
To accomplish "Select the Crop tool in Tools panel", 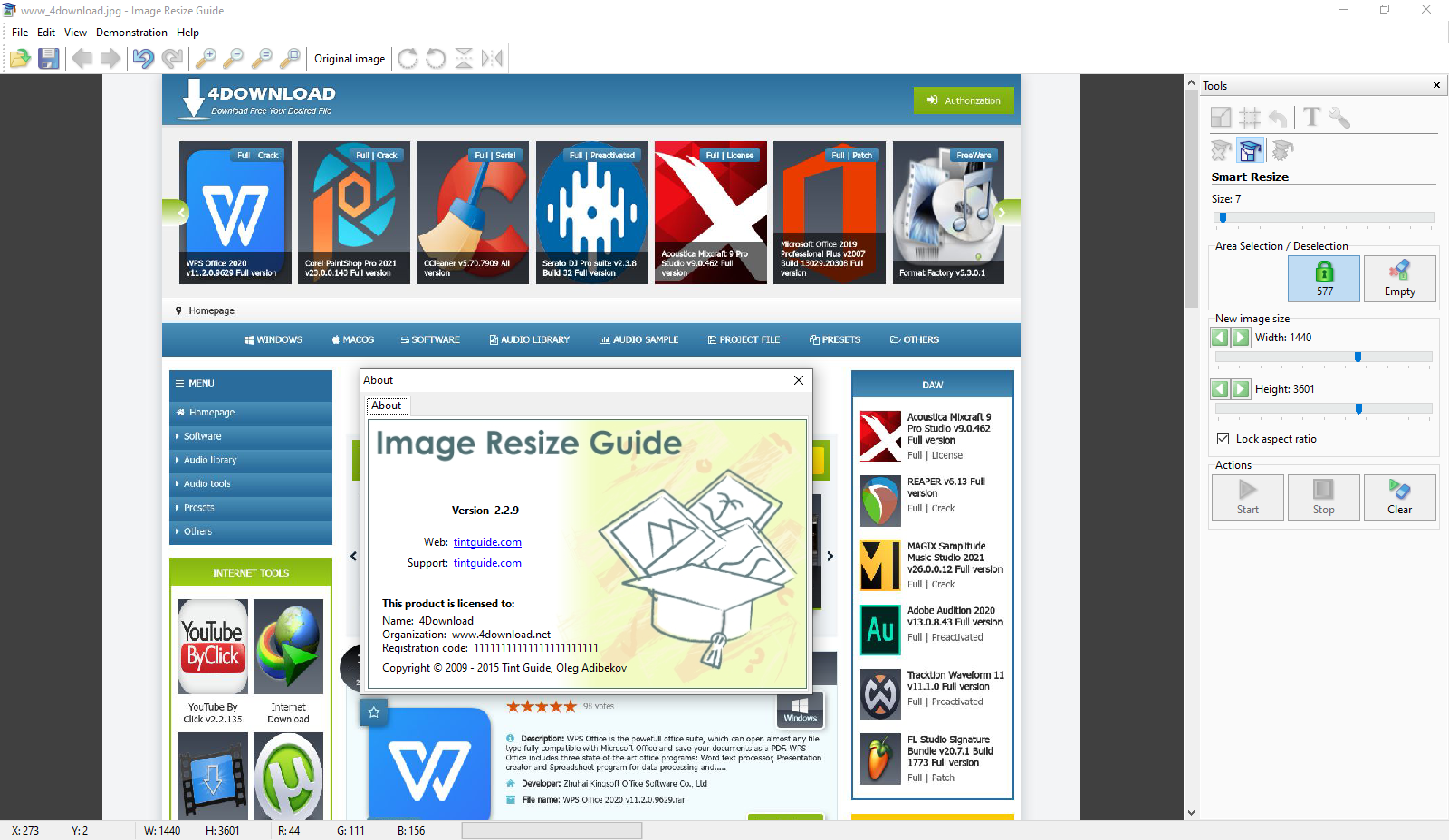I will (1250, 117).
